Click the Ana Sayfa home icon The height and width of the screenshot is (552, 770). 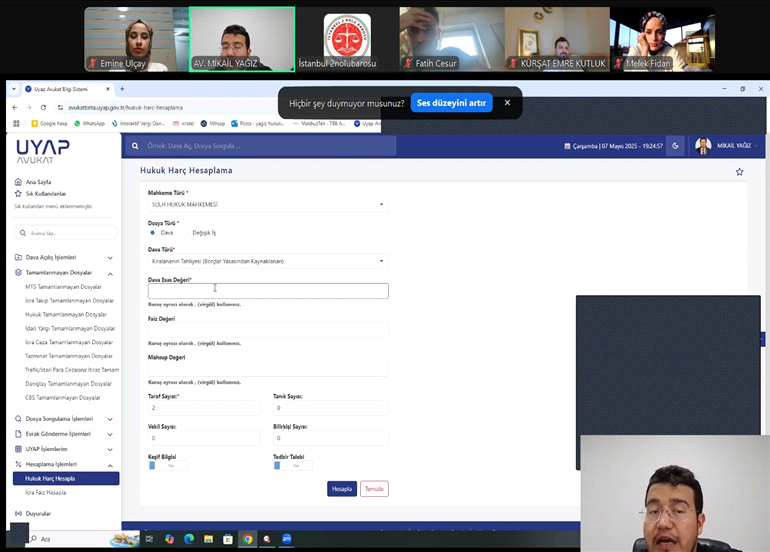click(x=18, y=182)
